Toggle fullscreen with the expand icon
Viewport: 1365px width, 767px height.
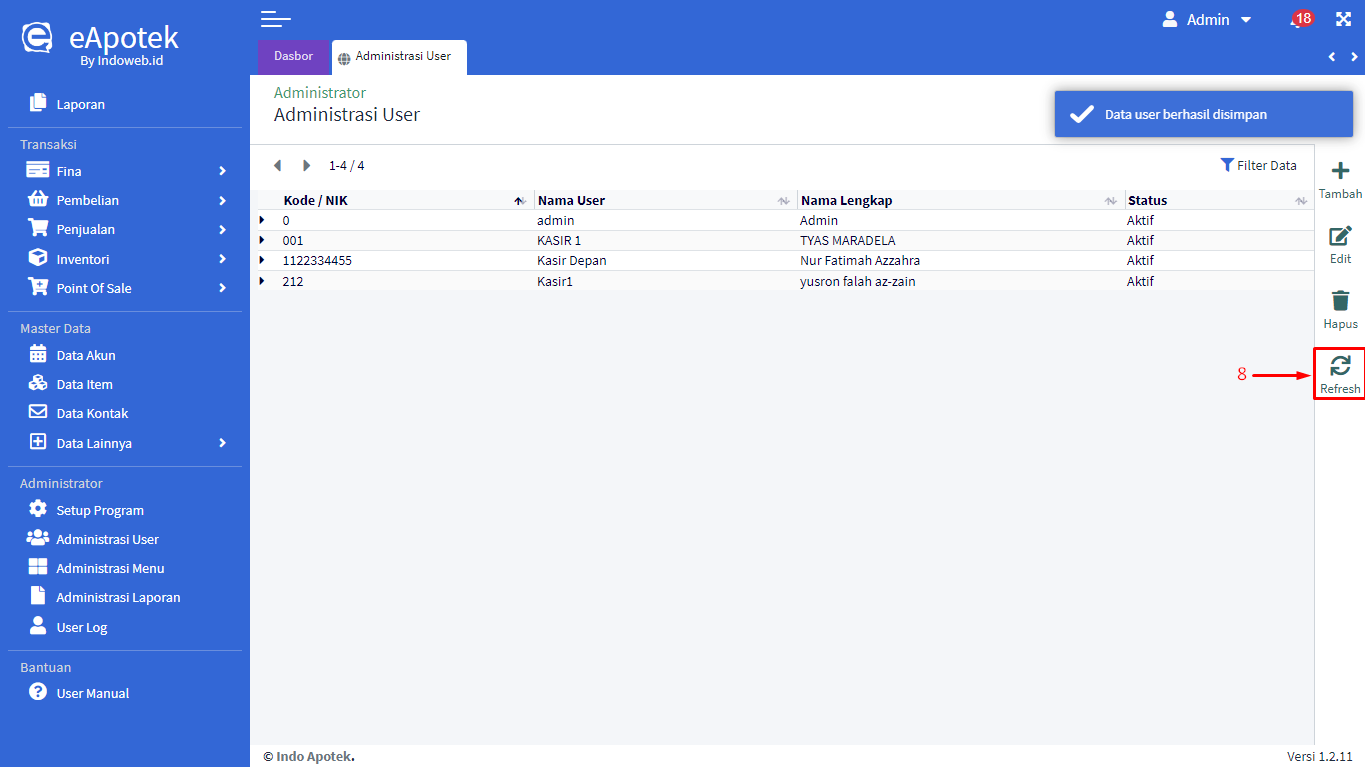coord(1343,20)
